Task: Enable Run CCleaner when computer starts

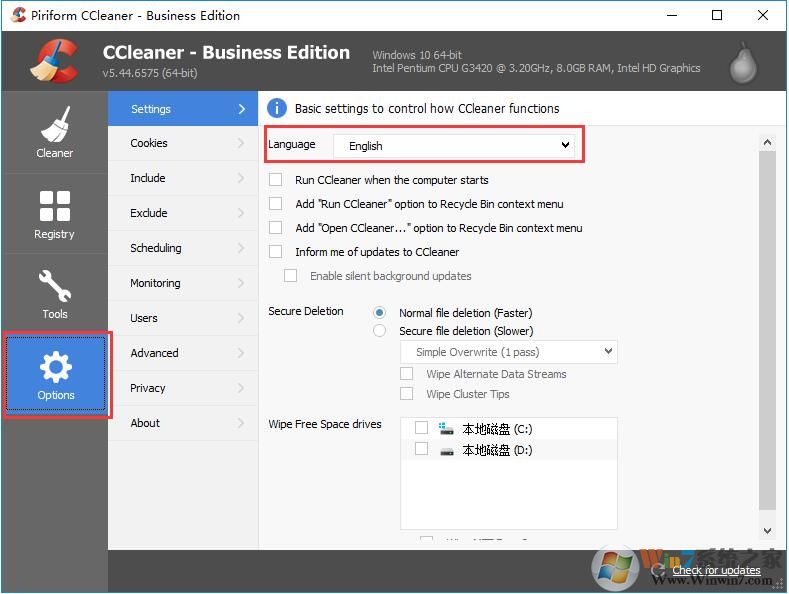Action: [276, 180]
